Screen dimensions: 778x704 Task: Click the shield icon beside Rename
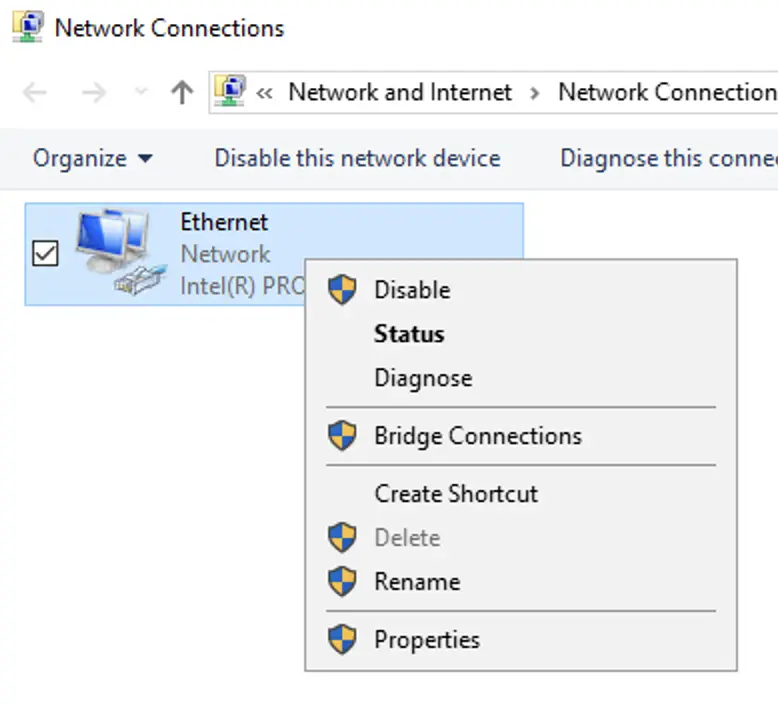point(343,582)
